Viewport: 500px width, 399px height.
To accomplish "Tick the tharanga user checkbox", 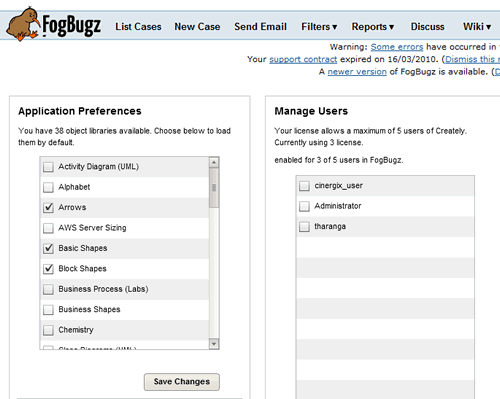I will point(304,227).
